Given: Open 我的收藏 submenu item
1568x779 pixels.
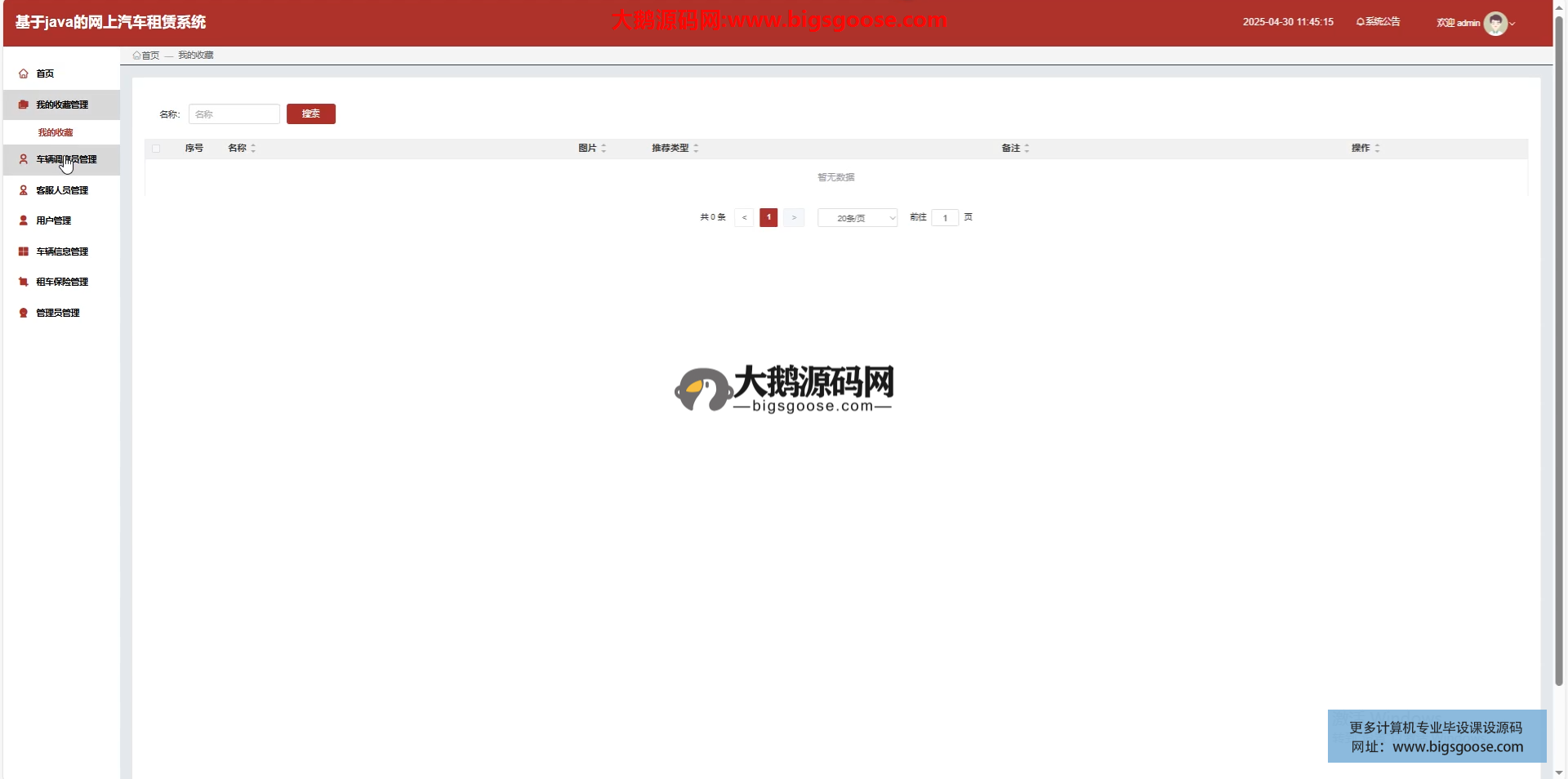Looking at the screenshot, I should point(56,132).
